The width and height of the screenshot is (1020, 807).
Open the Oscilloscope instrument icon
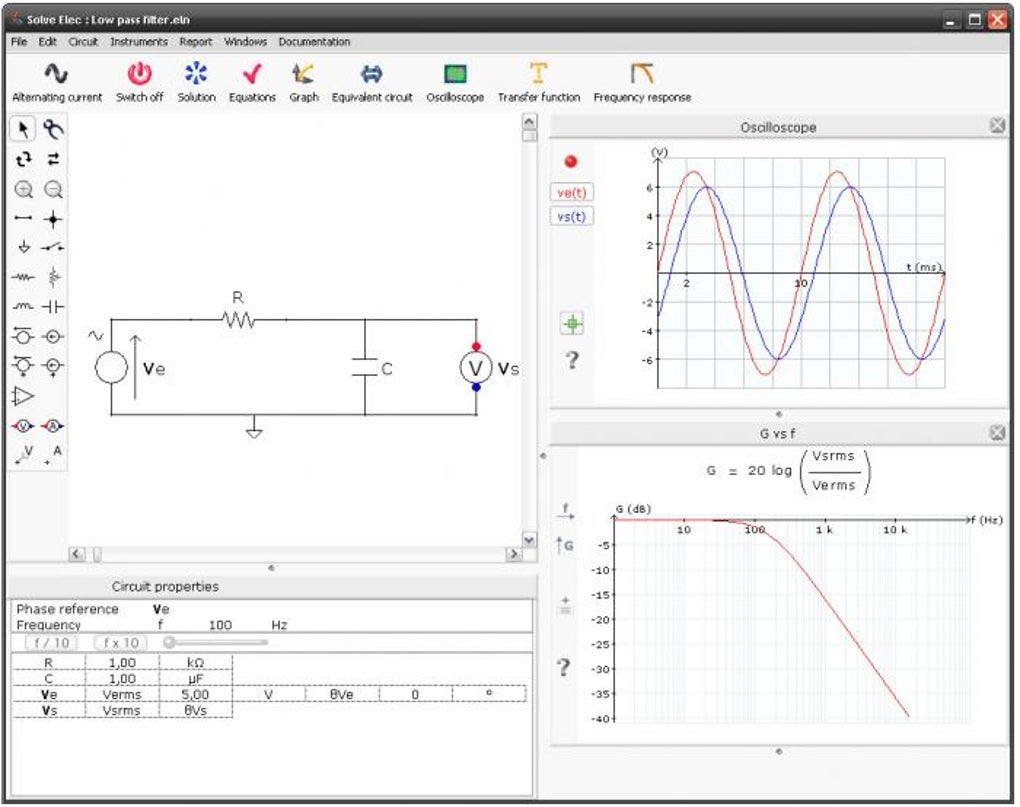click(455, 73)
